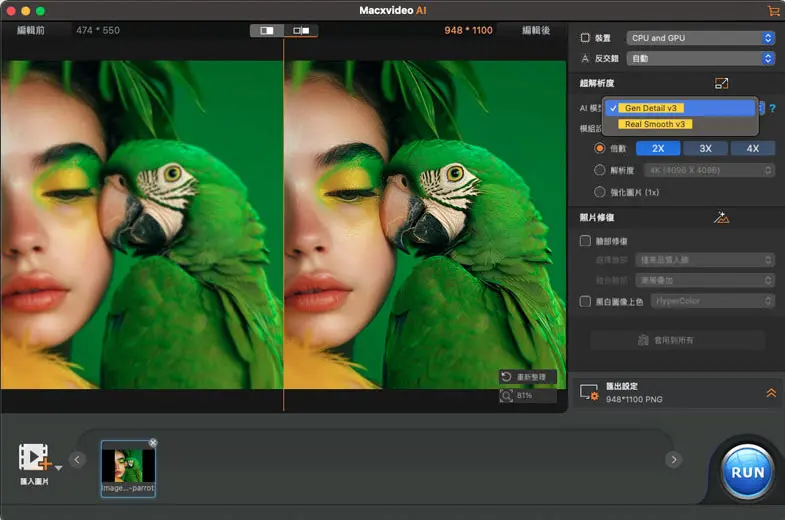This screenshot has width=785, height=520.
Task: Expand the export settings panel chevron
Action: (770, 393)
